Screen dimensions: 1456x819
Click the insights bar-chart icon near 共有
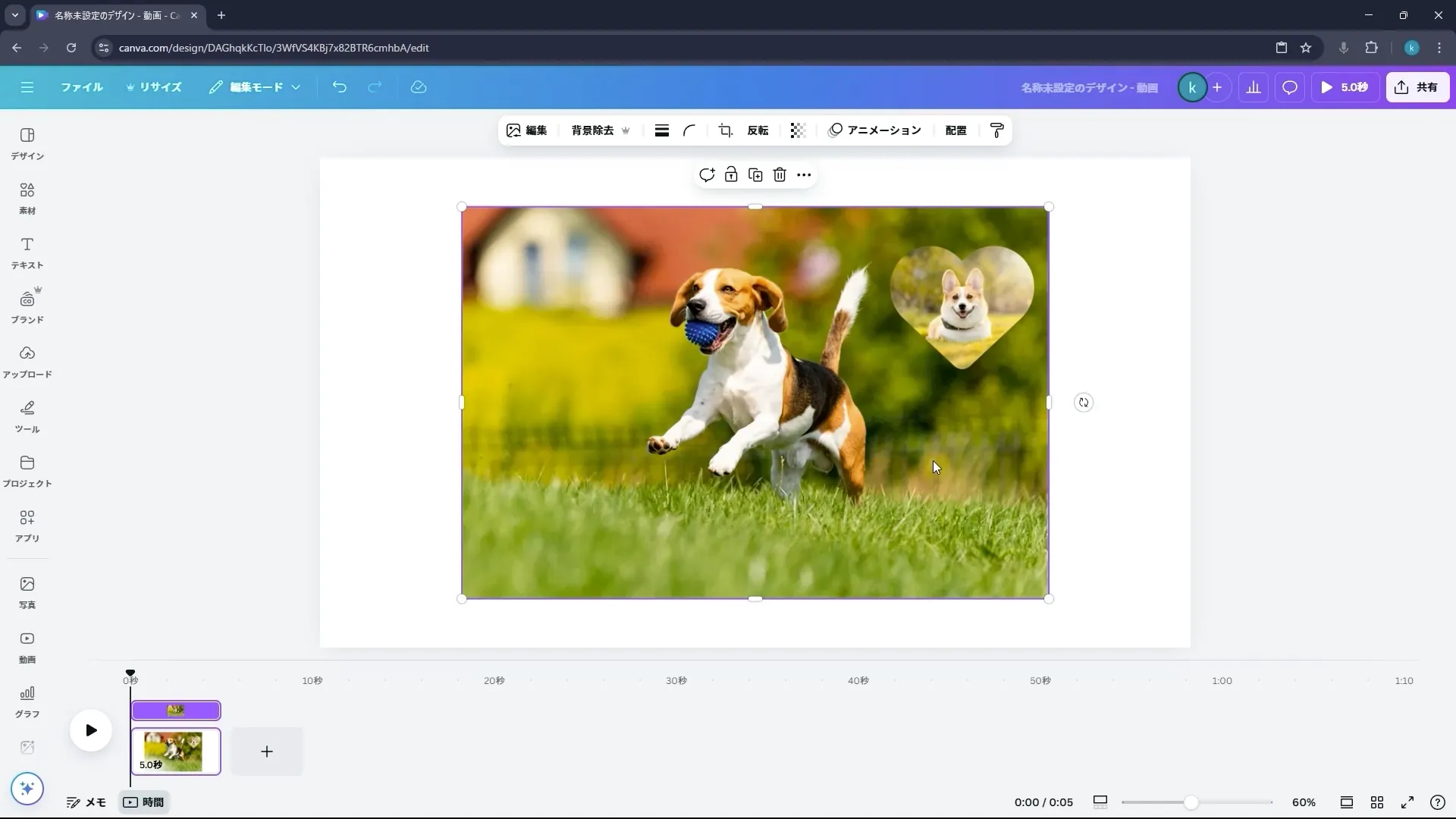pyautogui.click(x=1254, y=87)
